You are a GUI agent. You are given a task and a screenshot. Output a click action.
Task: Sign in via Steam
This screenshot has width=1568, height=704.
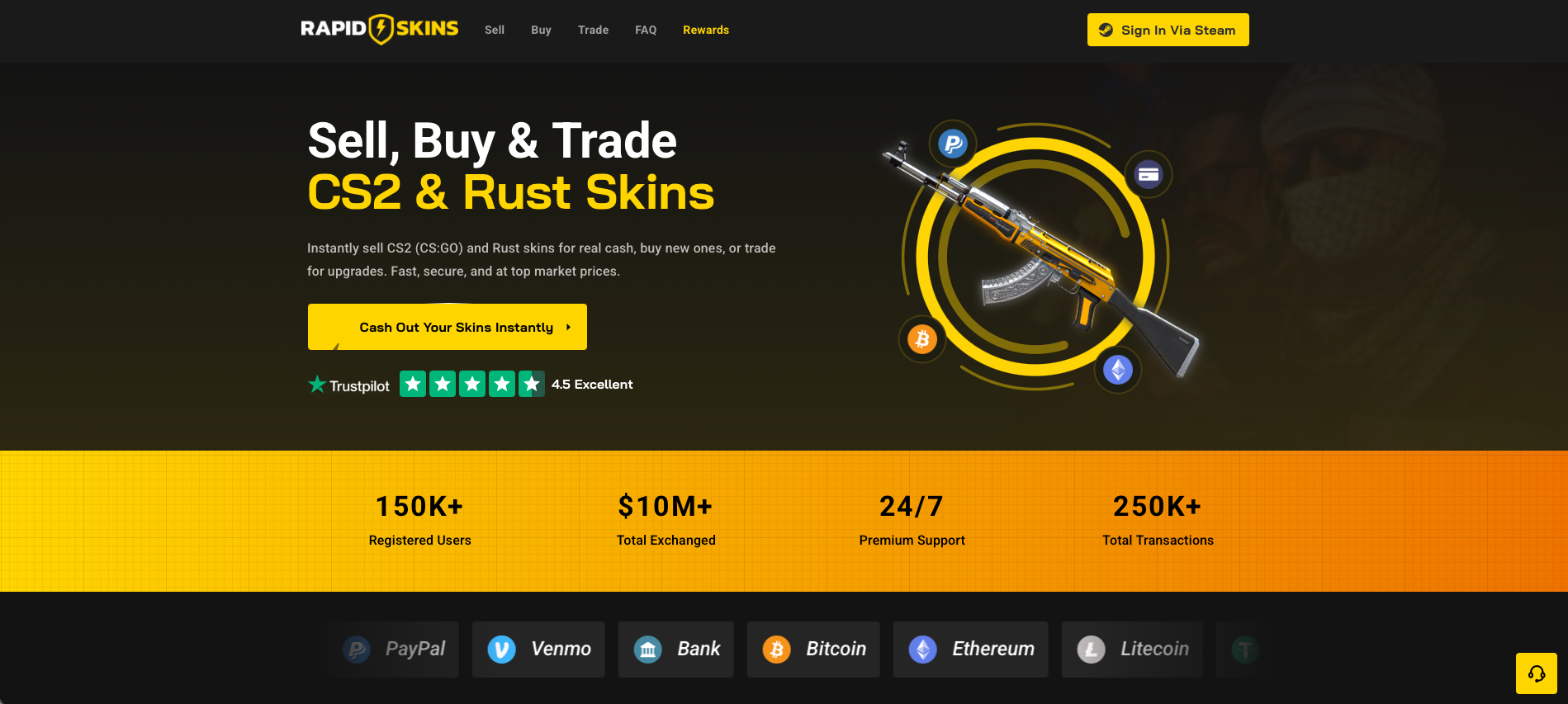tap(1168, 30)
